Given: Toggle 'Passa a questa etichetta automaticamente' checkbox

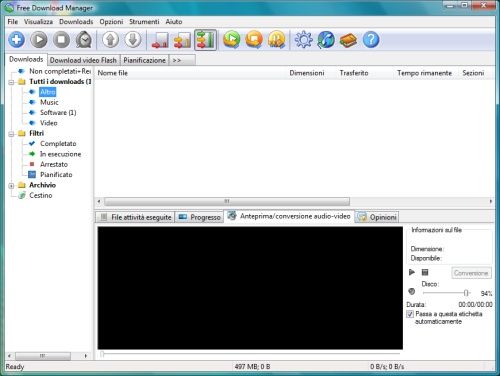Looking at the screenshot, I should (x=410, y=314).
